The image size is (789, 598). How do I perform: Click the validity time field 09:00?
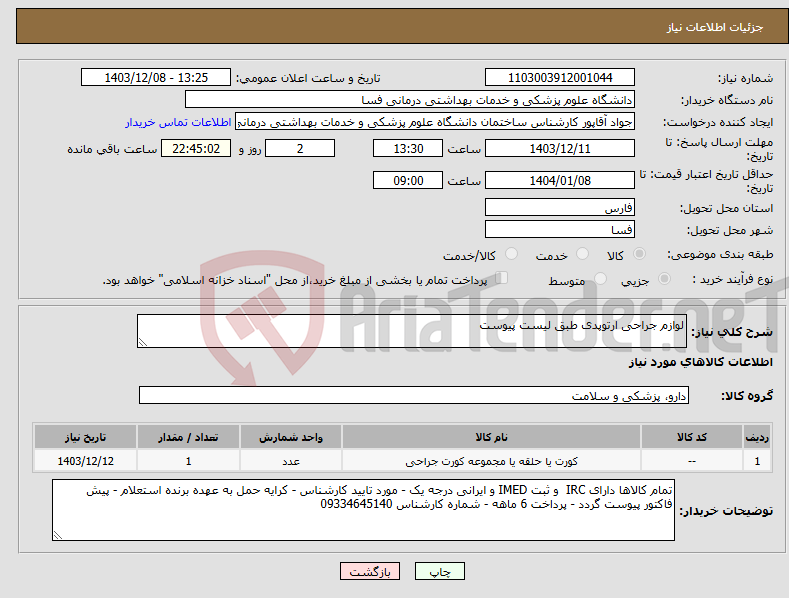[408, 180]
